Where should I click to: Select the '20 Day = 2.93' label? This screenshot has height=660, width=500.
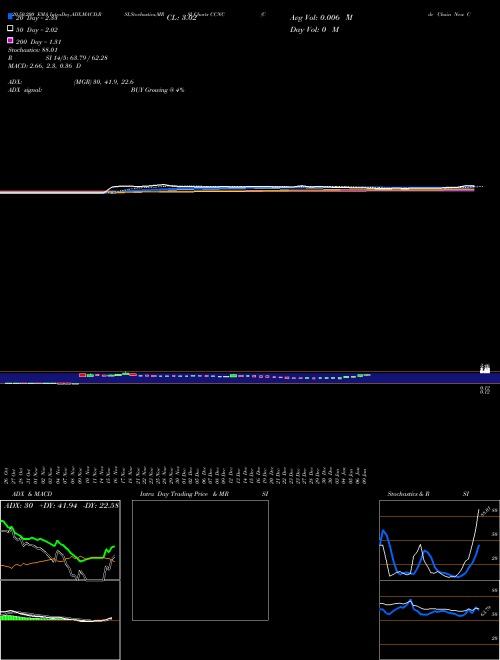pos(37,18)
